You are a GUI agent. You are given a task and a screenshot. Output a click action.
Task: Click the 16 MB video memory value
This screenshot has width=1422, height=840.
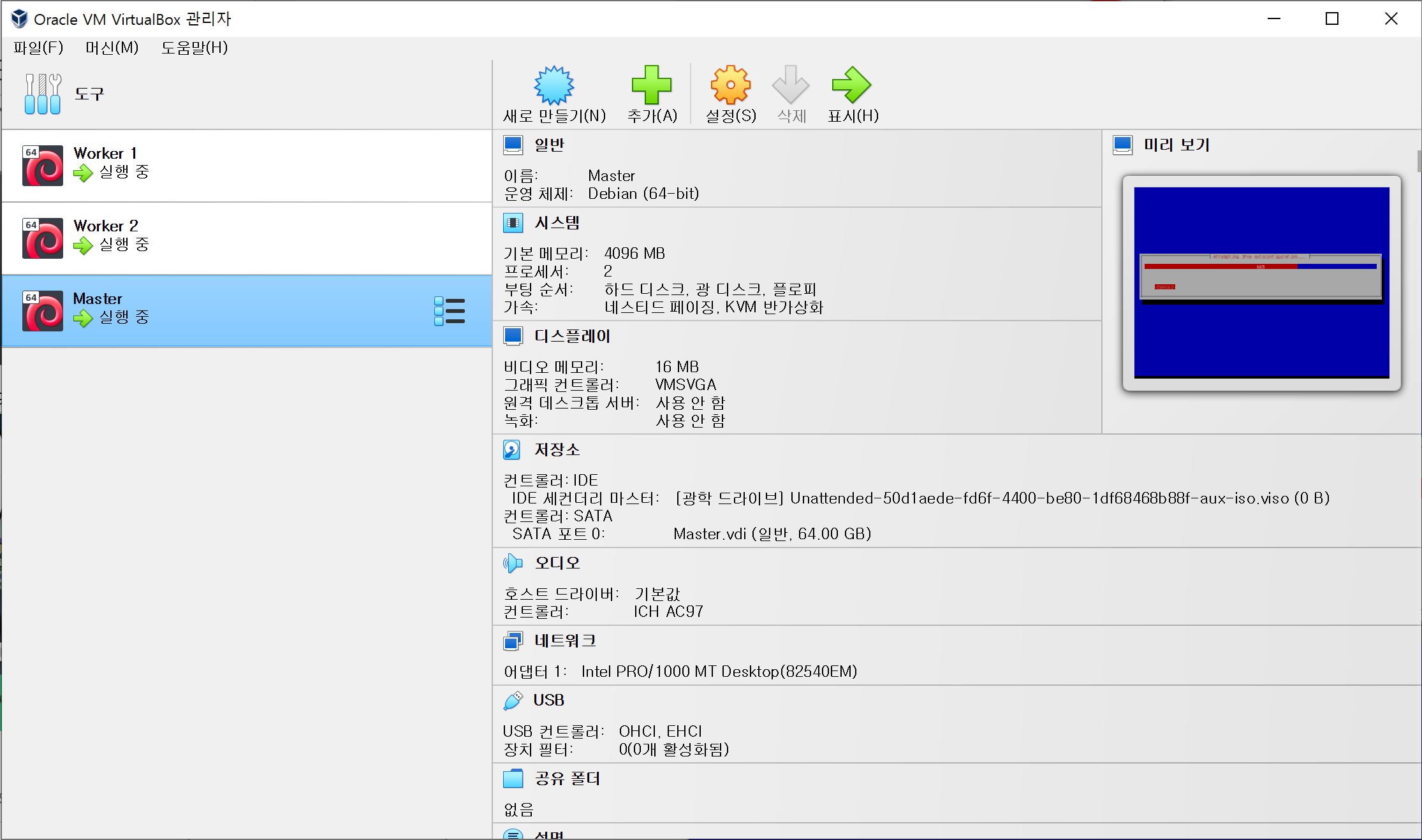coord(677,367)
